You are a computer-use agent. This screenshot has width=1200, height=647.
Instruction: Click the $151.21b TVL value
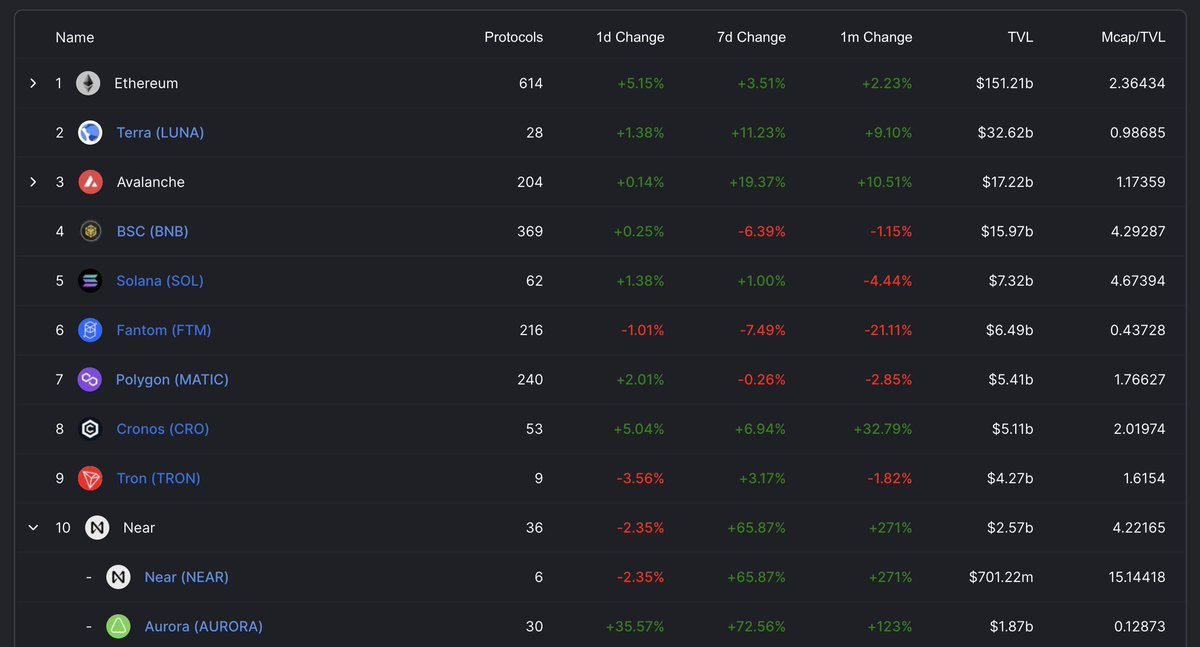pyautogui.click(x=1005, y=83)
